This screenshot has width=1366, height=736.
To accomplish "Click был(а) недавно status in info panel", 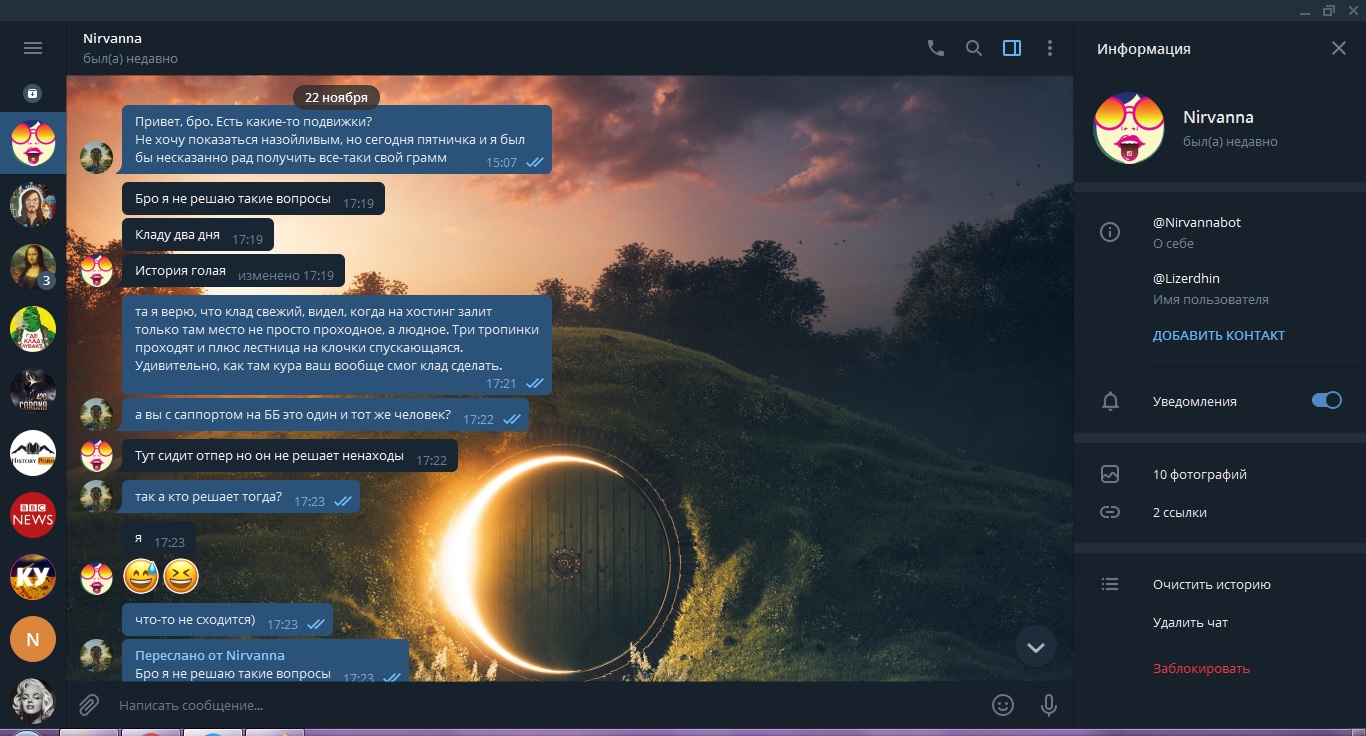I will click(1230, 142).
